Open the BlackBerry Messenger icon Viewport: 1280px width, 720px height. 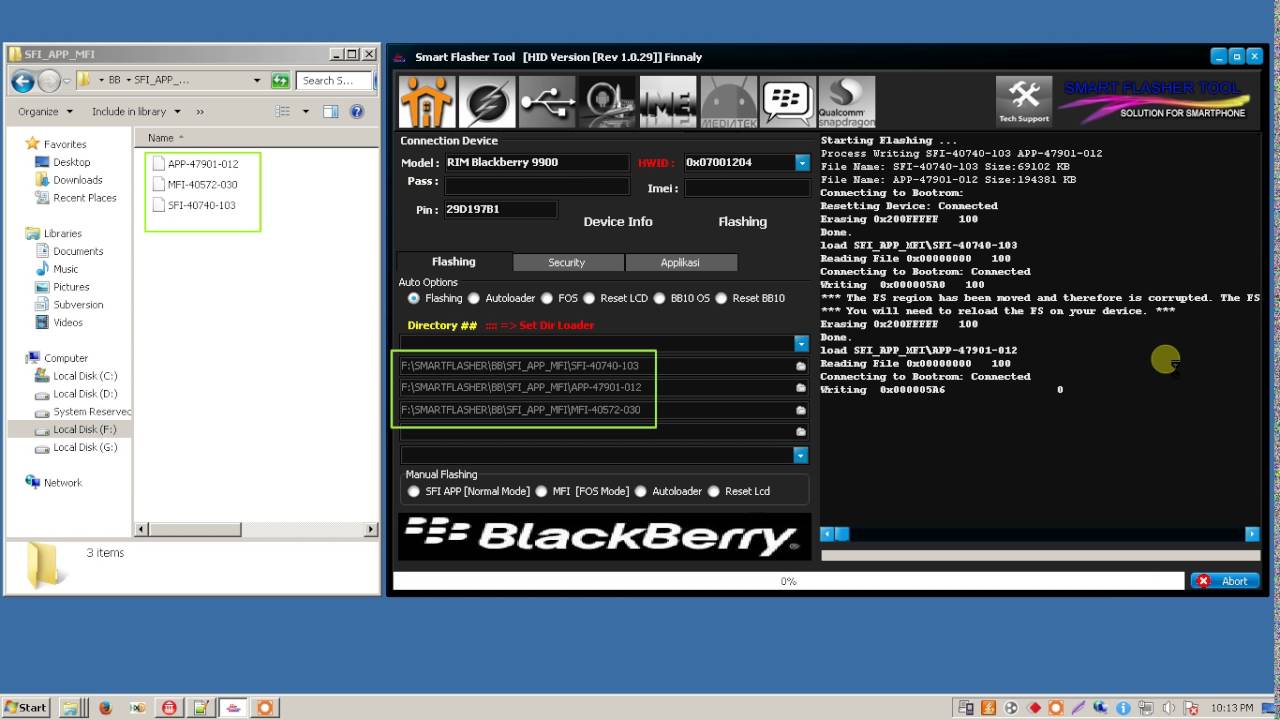(787, 102)
